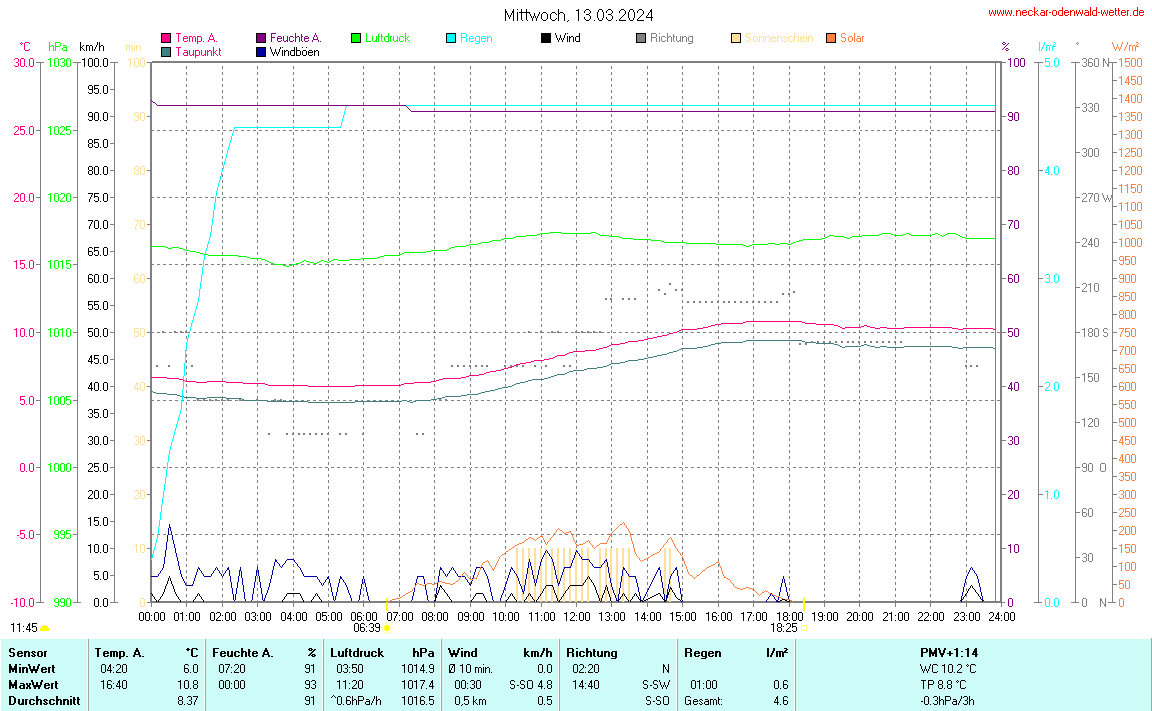Click the date title Mittwoch, 13.03.2024
The width and height of the screenshot is (1152, 711).
coord(579,15)
